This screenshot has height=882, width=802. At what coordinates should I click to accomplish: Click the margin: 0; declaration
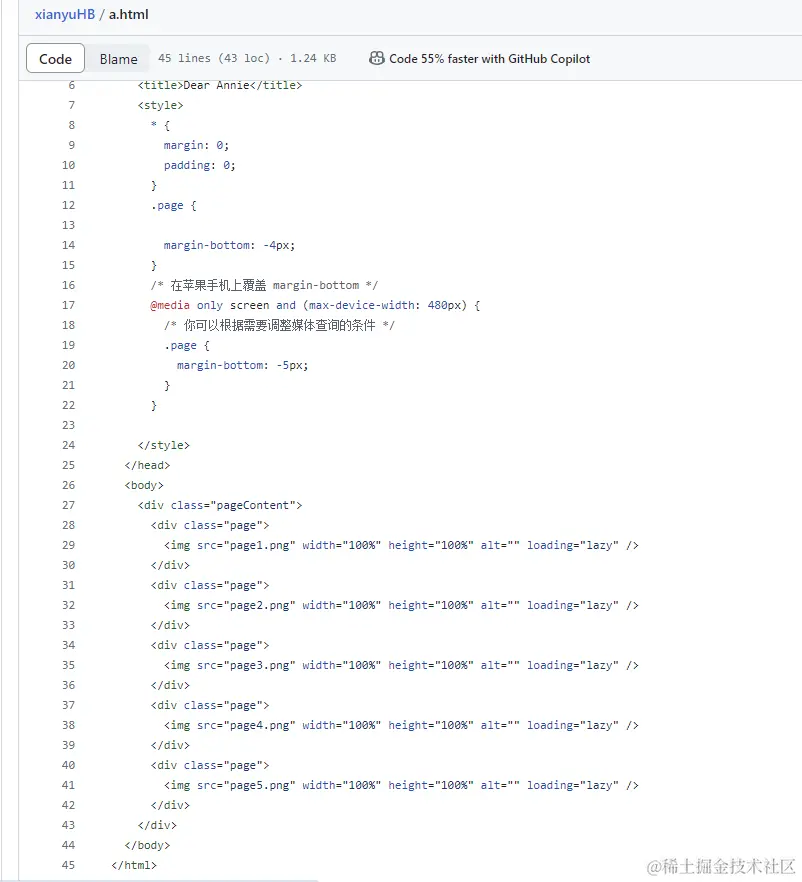point(196,145)
